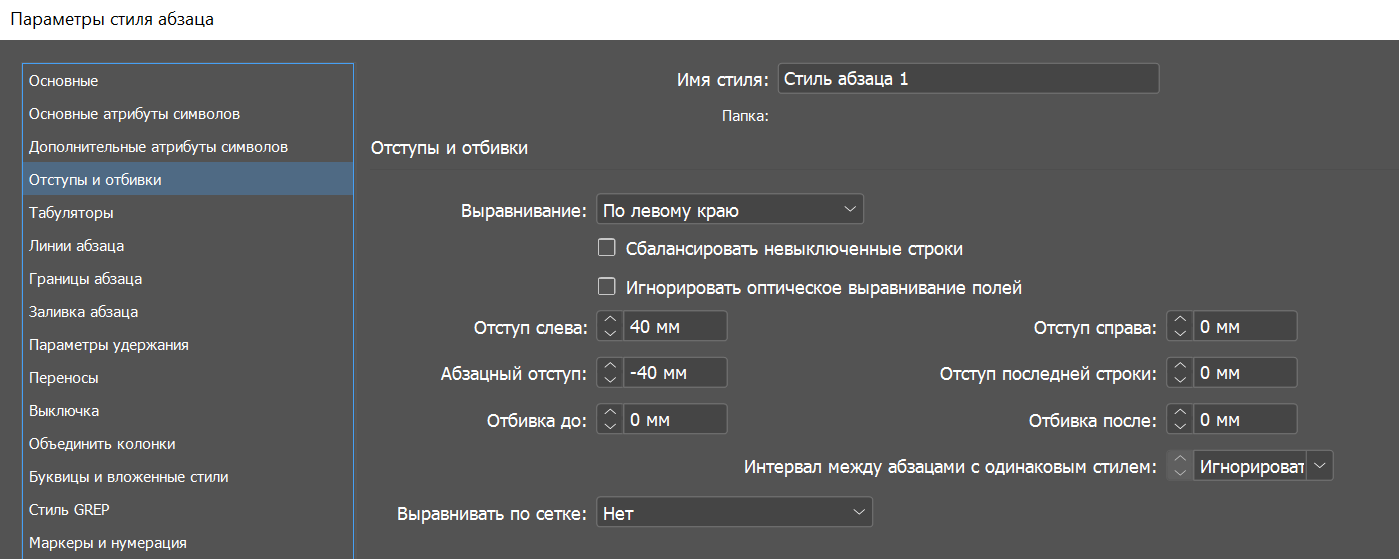Select 'Буквицы и вложенные стили' in the list
1399x559 pixels.
tap(129, 477)
